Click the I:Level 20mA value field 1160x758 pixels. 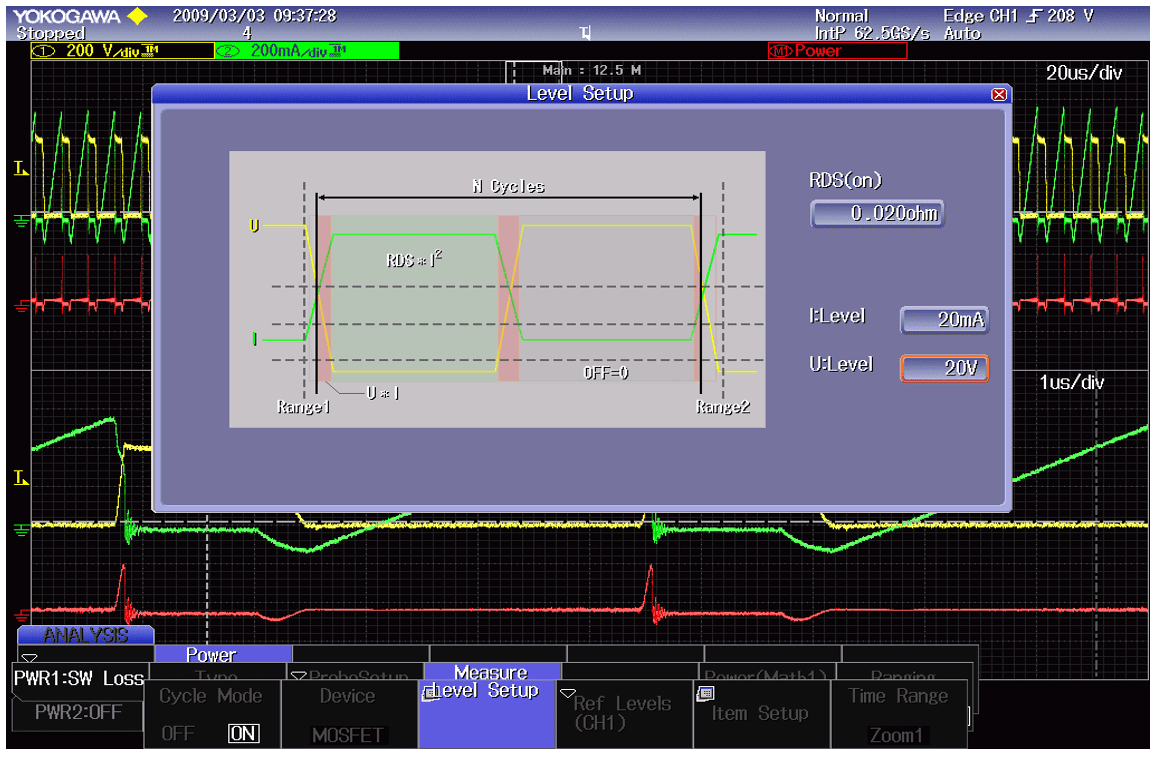pyautogui.click(x=944, y=320)
